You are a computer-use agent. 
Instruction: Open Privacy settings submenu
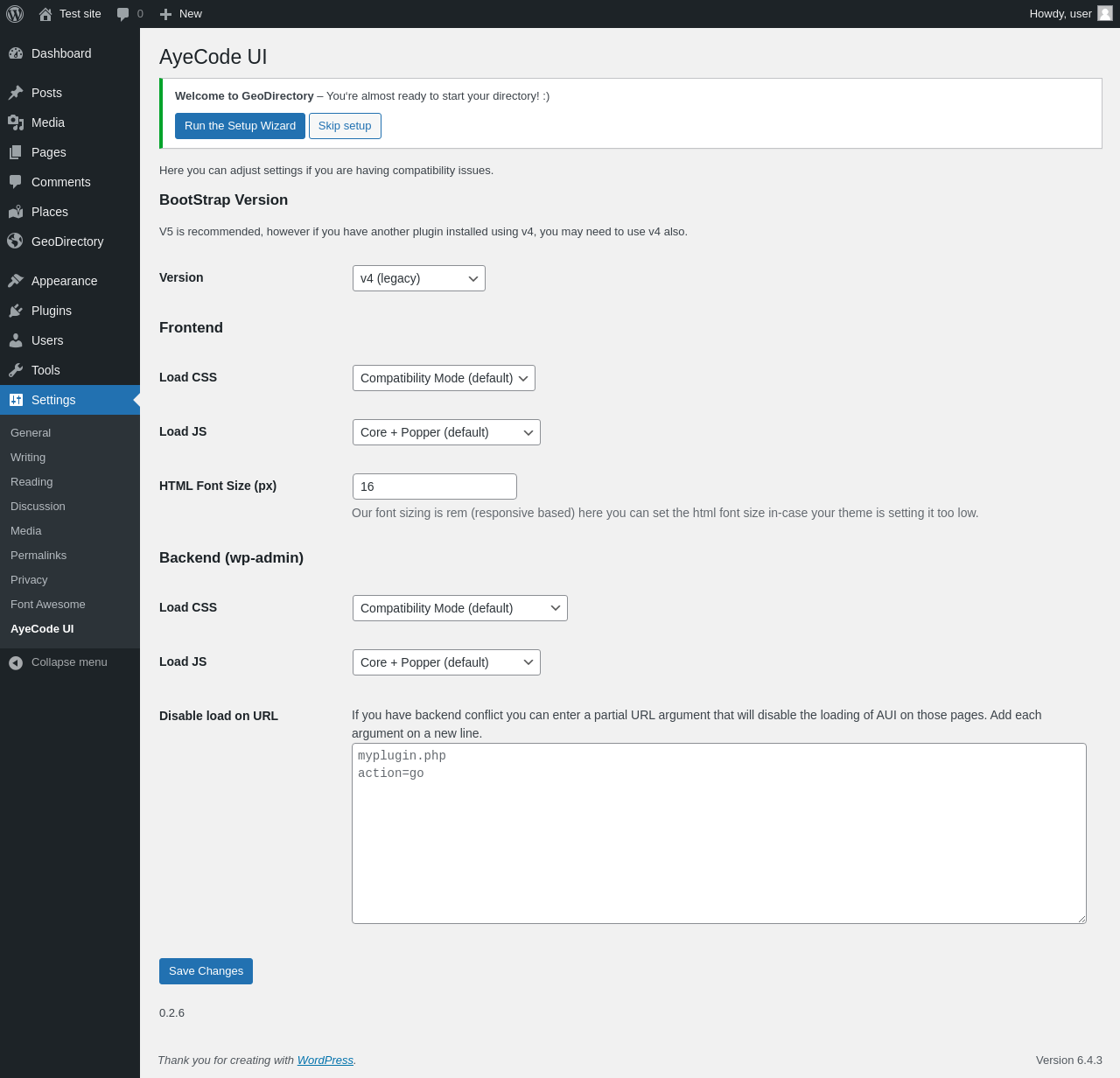coord(29,580)
